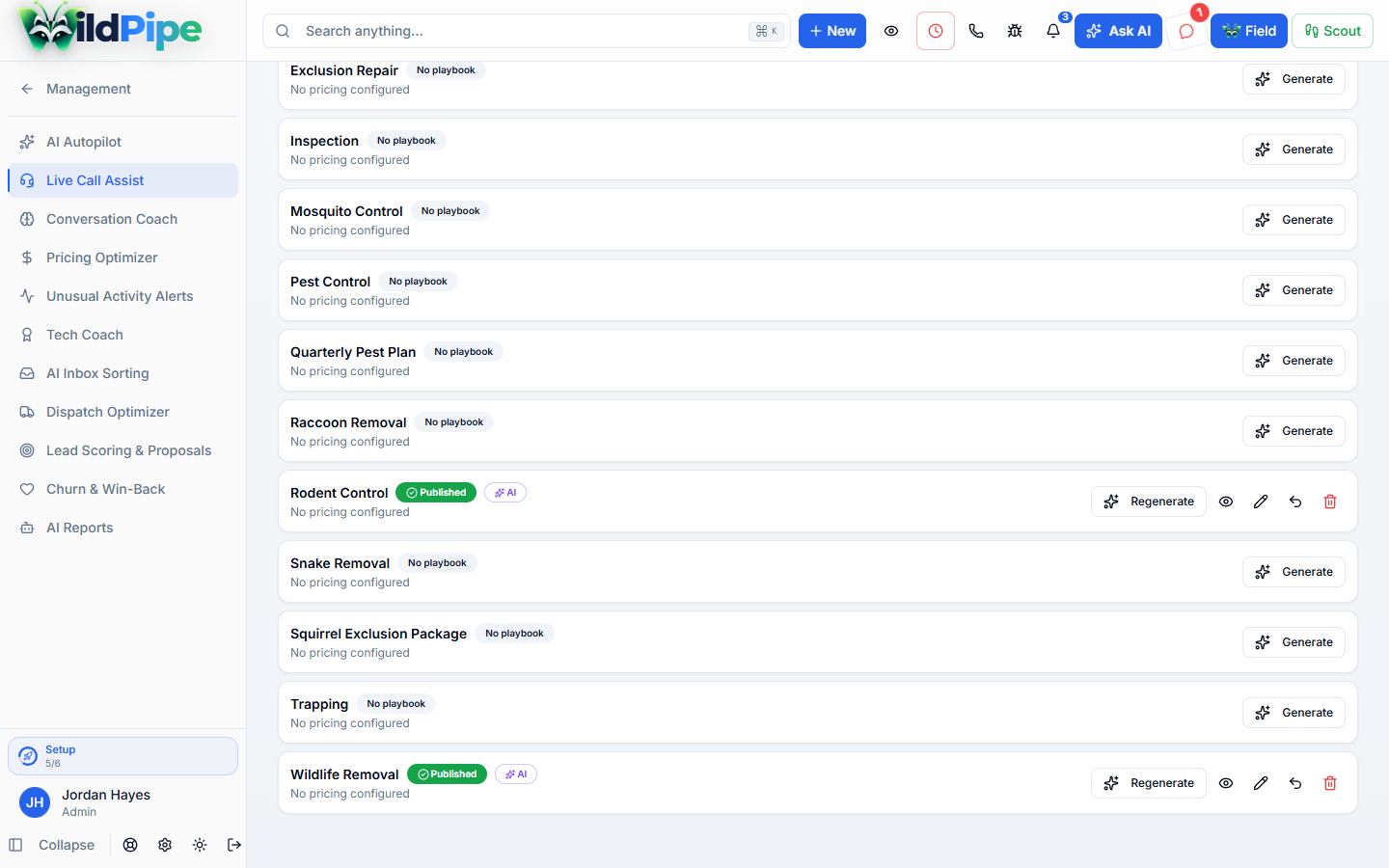Screen dimensions: 1389x868
Task: Select Conversation Coach menu item
Action: (123, 219)
